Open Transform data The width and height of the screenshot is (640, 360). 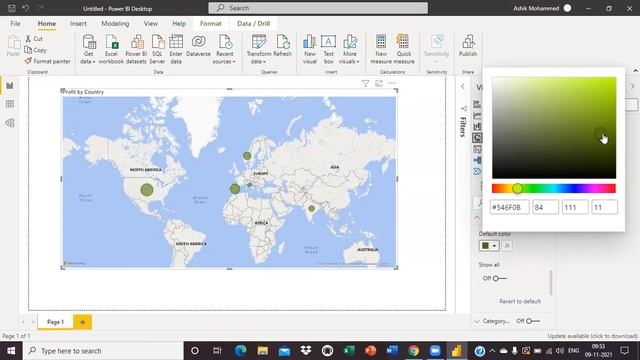(x=259, y=49)
